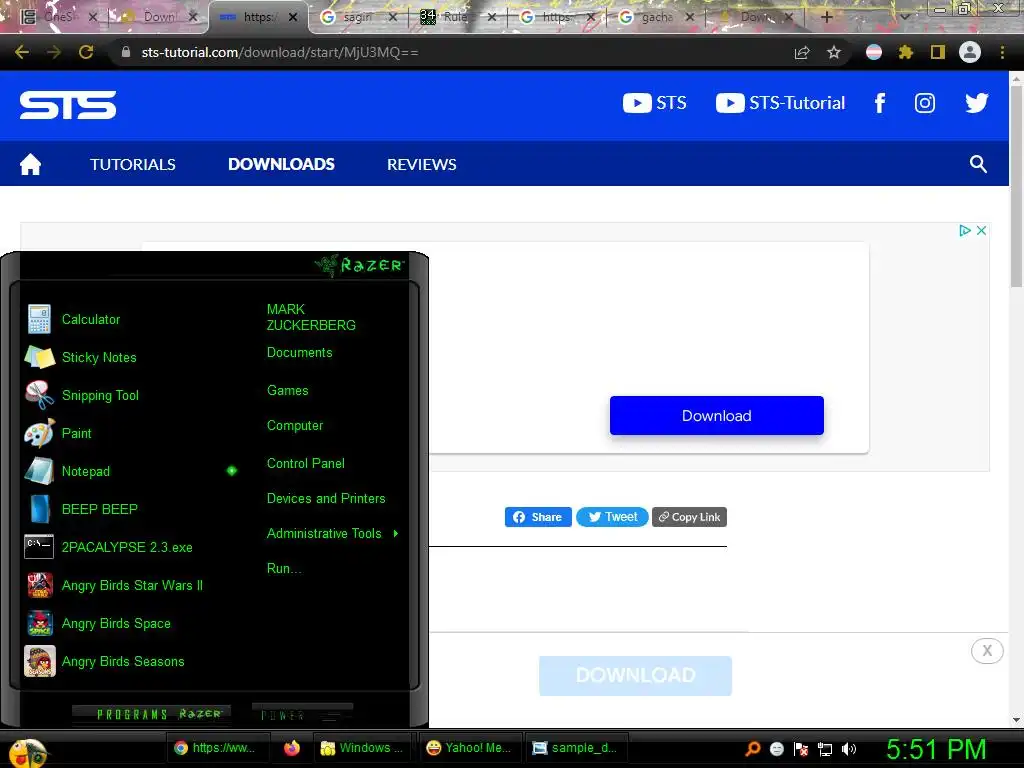Copy Link of the download
This screenshot has height=768, width=1024.
coord(689,517)
